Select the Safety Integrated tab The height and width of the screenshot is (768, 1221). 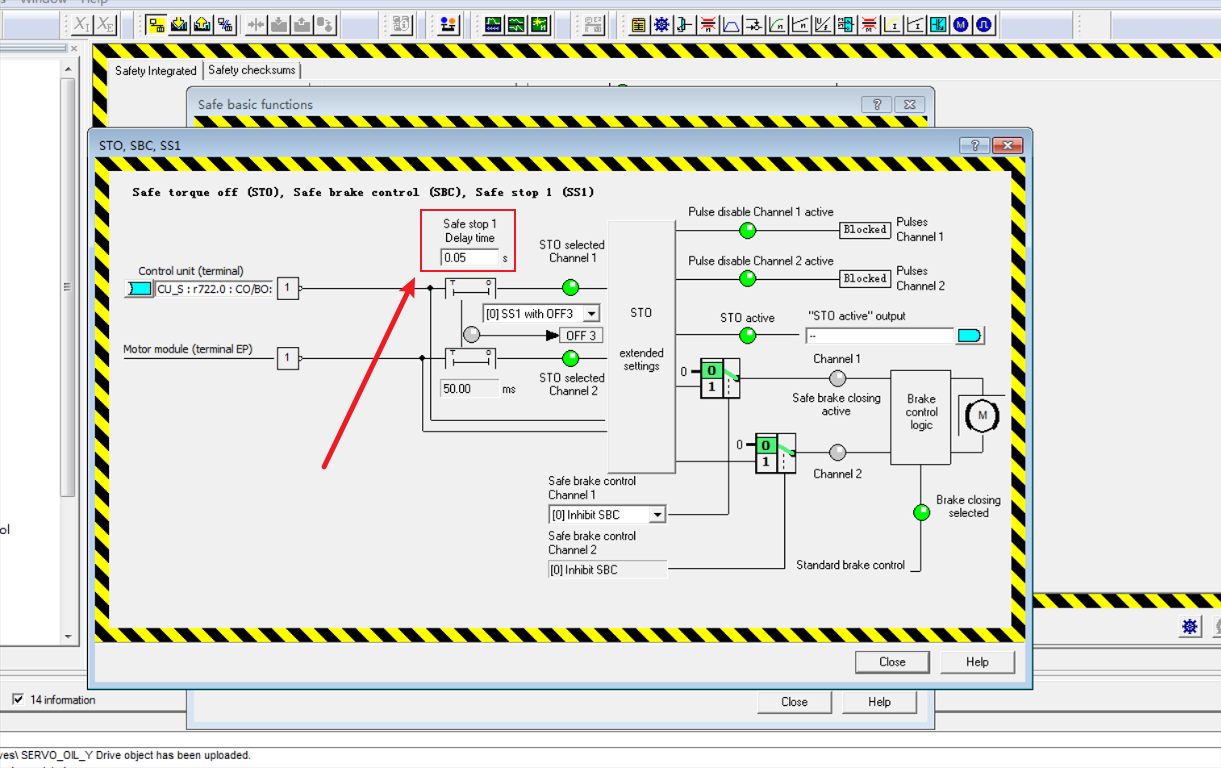tap(155, 71)
